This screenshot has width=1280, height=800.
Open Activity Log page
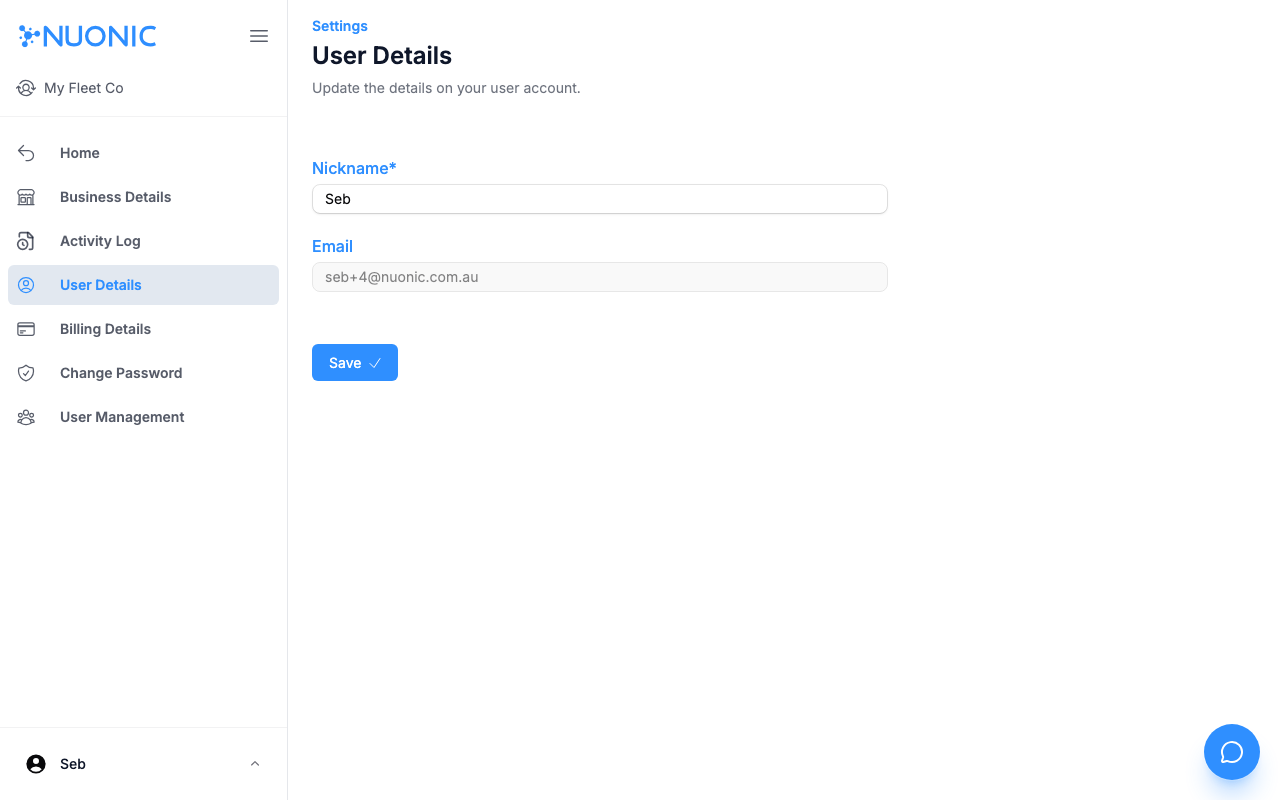pyautogui.click(x=143, y=241)
